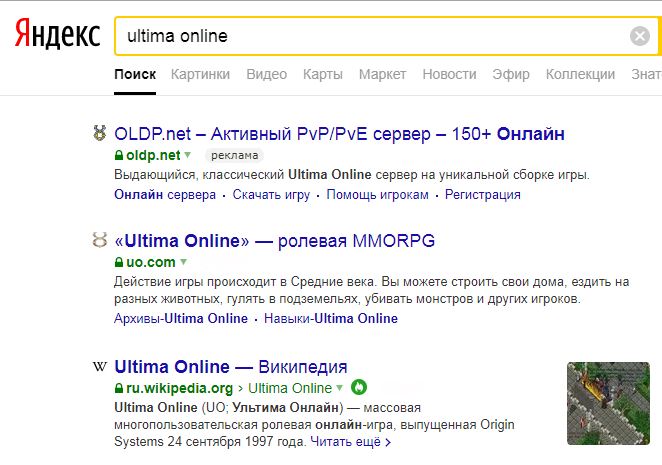Click the lock icon next to oldp.net

(x=119, y=155)
